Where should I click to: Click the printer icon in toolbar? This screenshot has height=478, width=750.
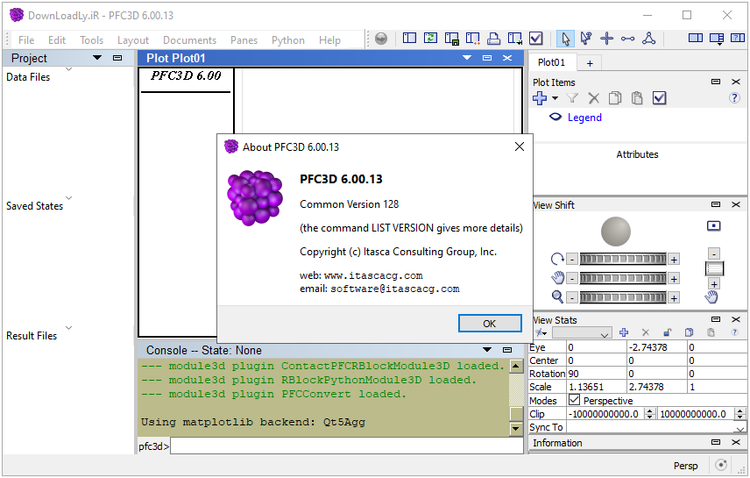click(x=492, y=39)
